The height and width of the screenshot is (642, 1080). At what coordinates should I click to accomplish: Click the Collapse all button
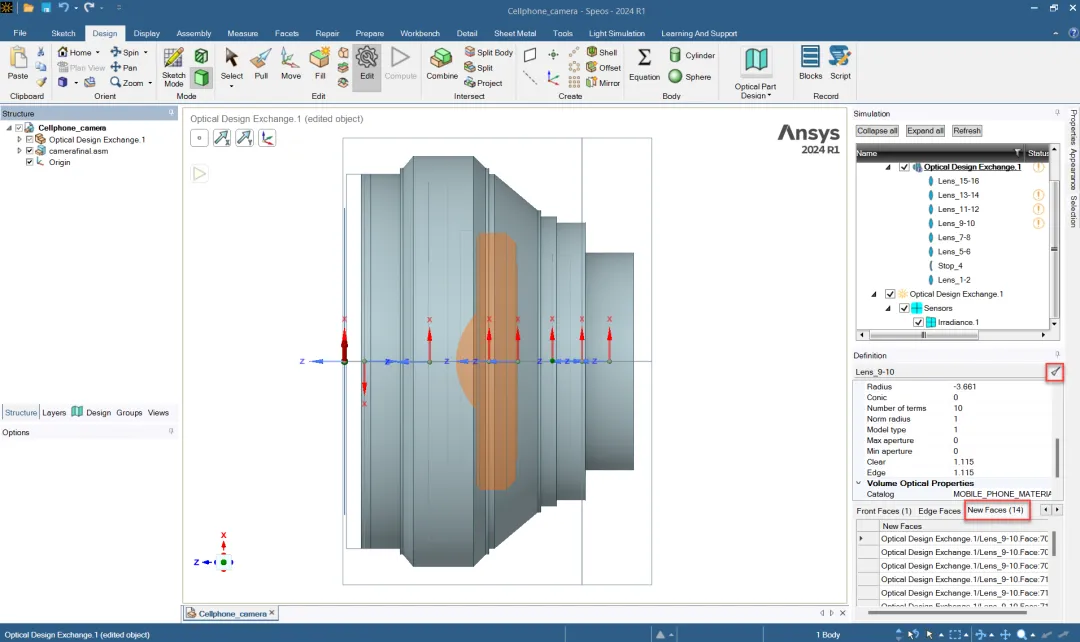(877, 131)
